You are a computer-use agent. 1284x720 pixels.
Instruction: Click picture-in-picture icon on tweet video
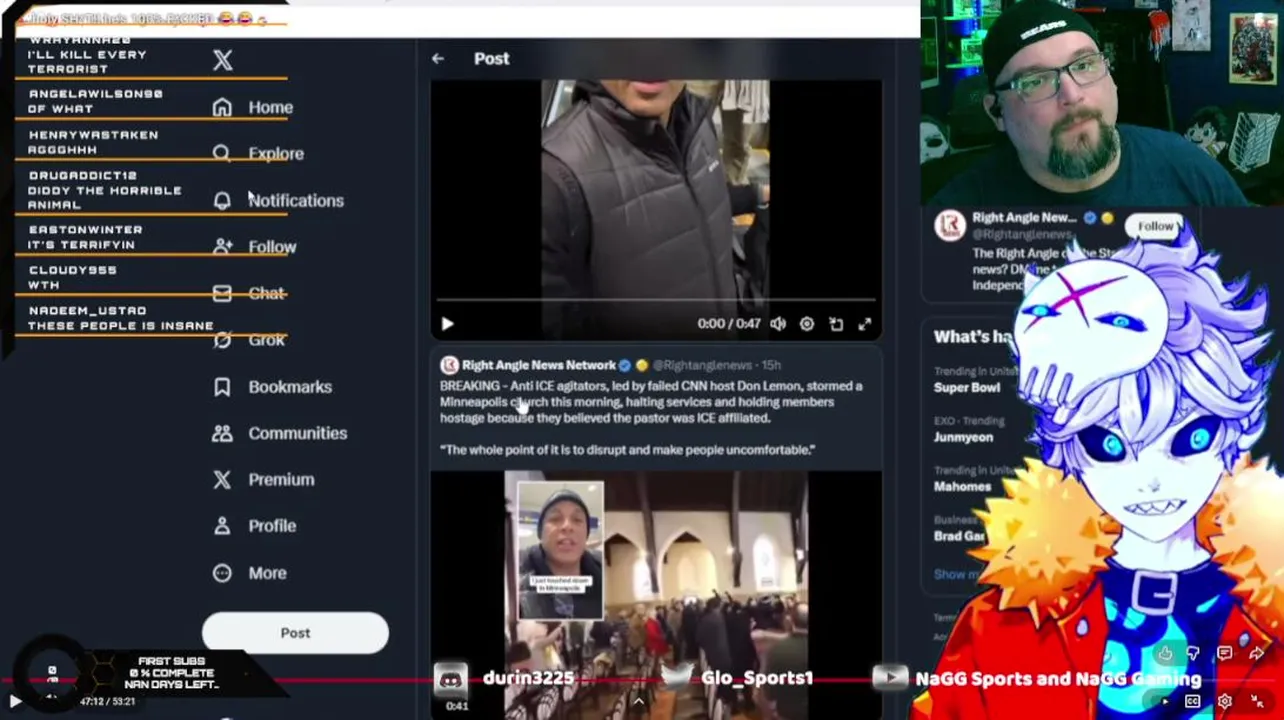pyautogui.click(x=836, y=324)
